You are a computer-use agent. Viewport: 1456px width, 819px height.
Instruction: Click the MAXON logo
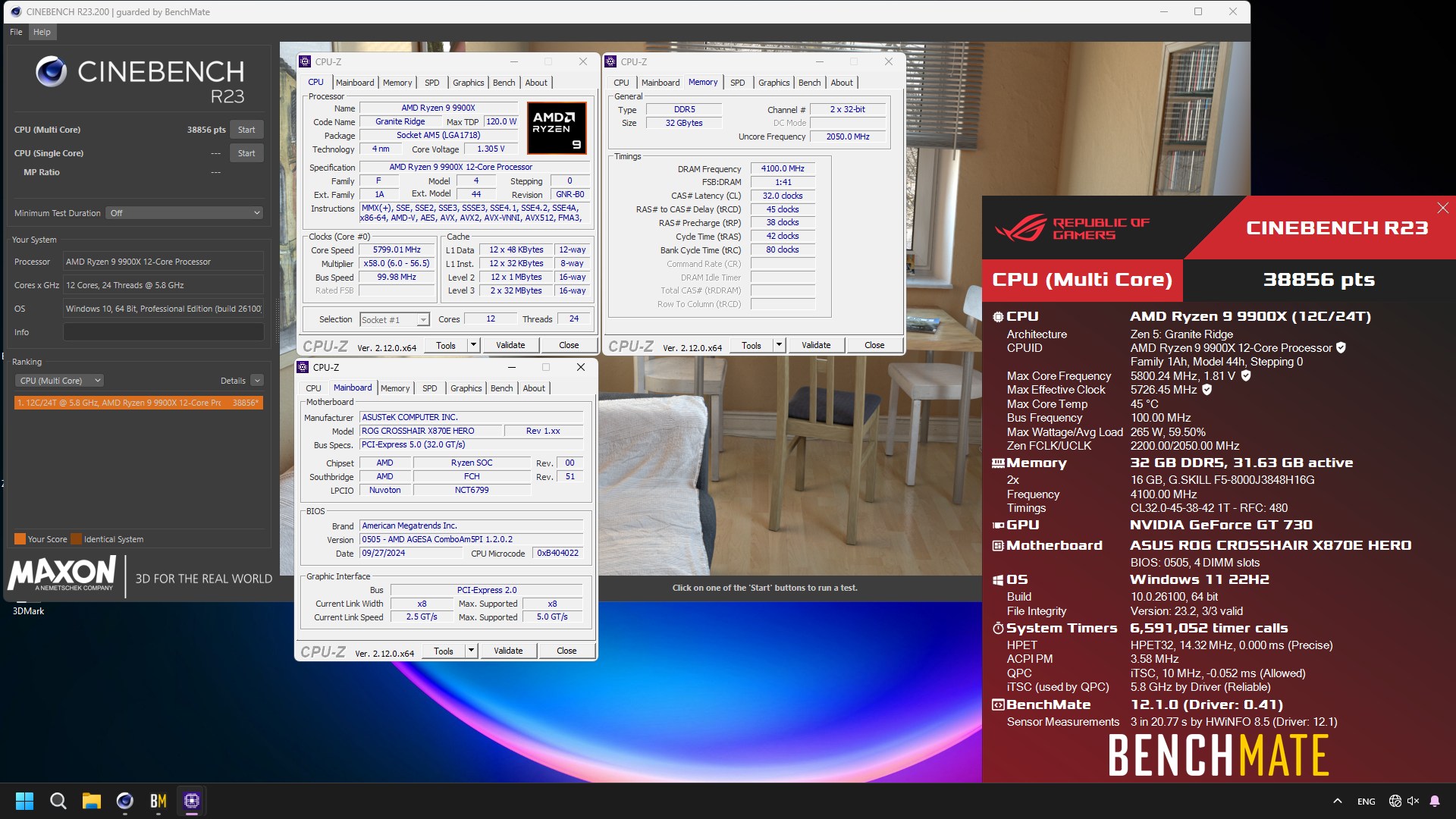[62, 574]
